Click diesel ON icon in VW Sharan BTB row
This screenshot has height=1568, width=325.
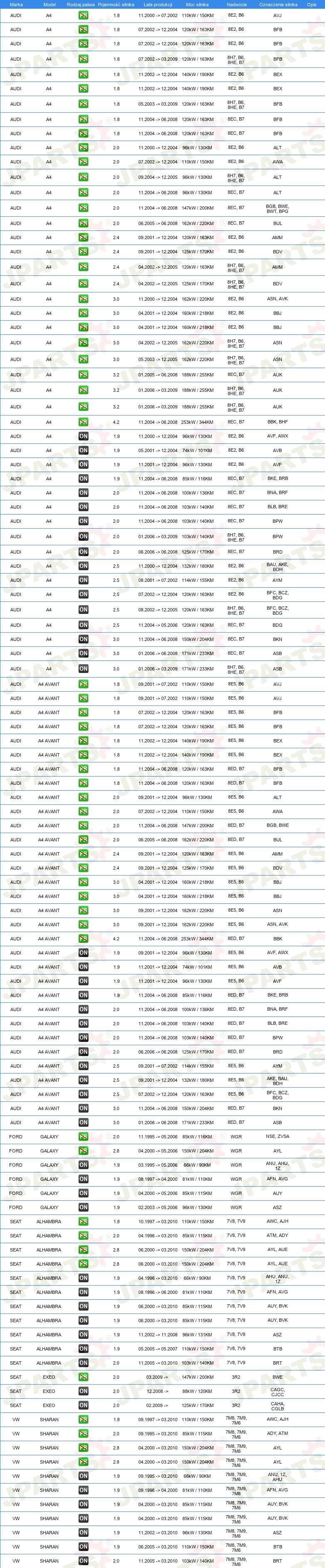click(x=84, y=1547)
